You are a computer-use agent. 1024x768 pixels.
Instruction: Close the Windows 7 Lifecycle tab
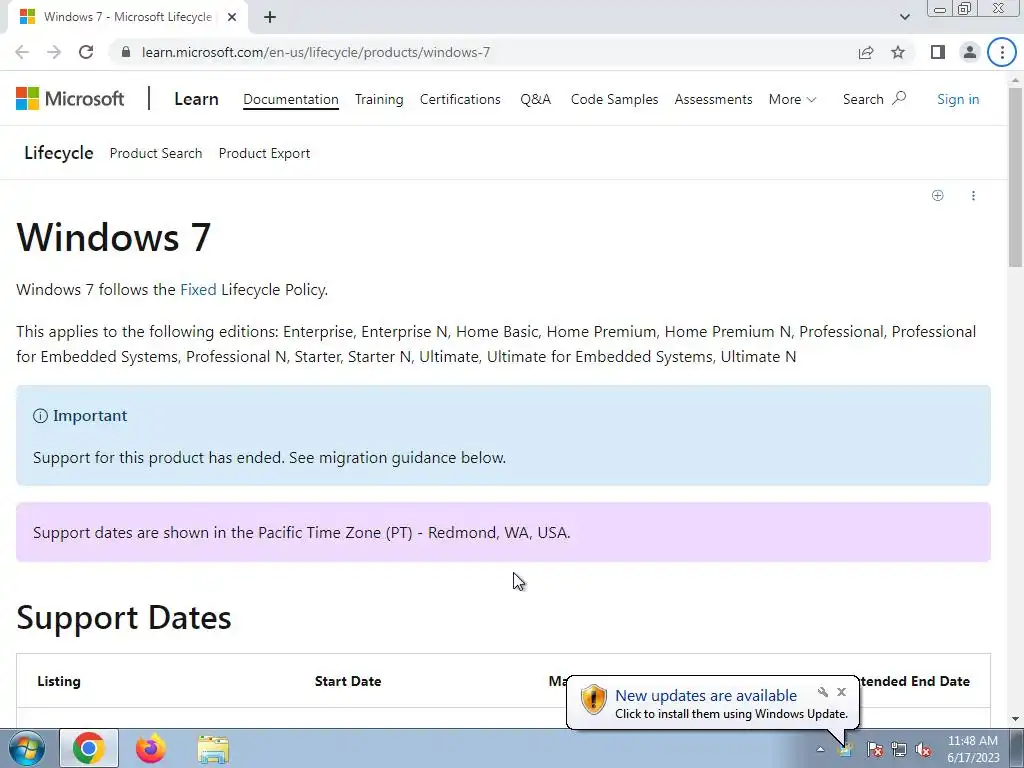point(232,17)
